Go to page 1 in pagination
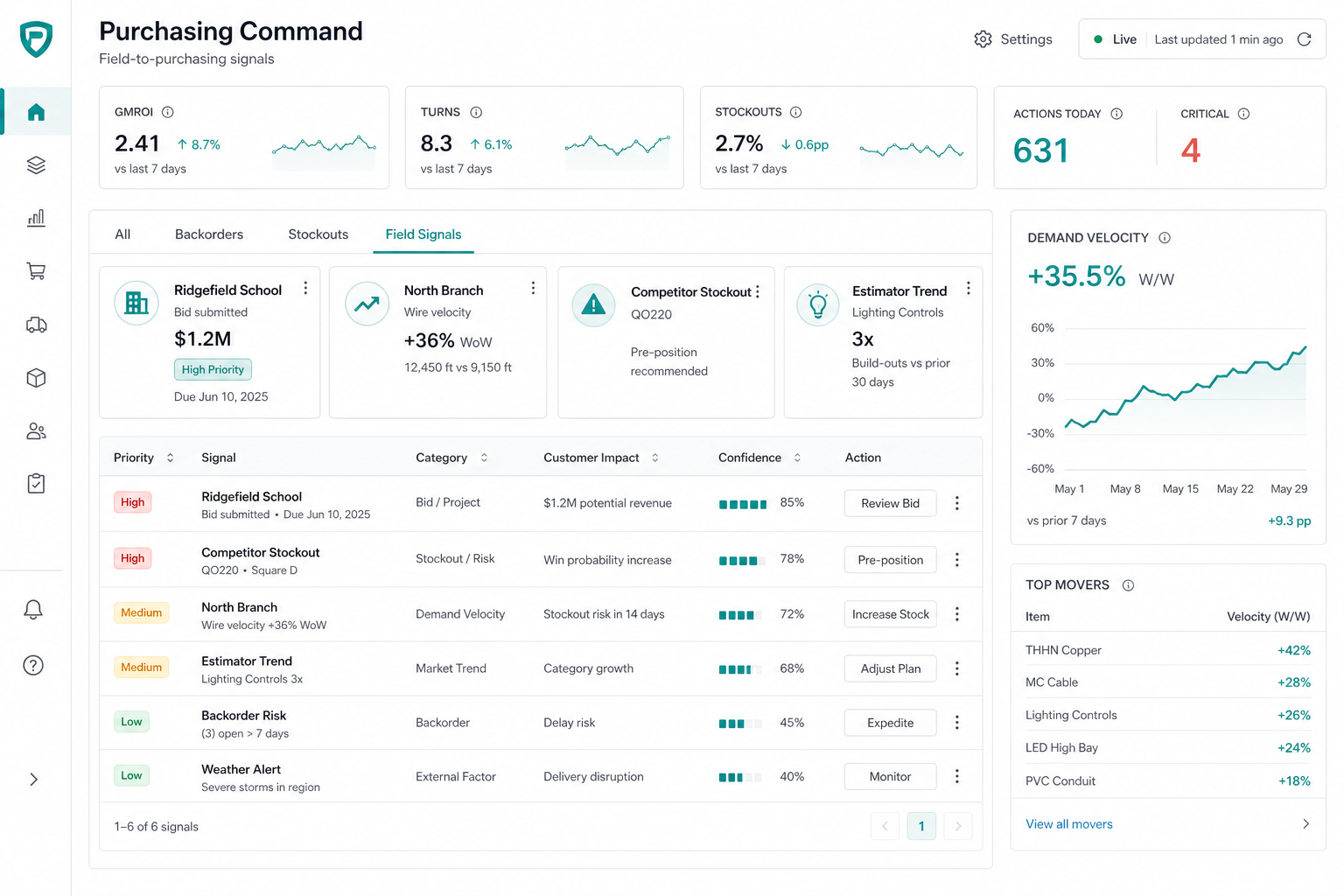Screen dimensions: 1344x896 pyautogui.click(x=921, y=826)
